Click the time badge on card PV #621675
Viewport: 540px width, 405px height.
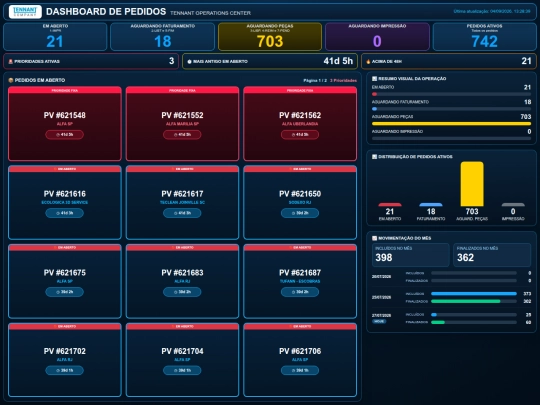coord(64,292)
